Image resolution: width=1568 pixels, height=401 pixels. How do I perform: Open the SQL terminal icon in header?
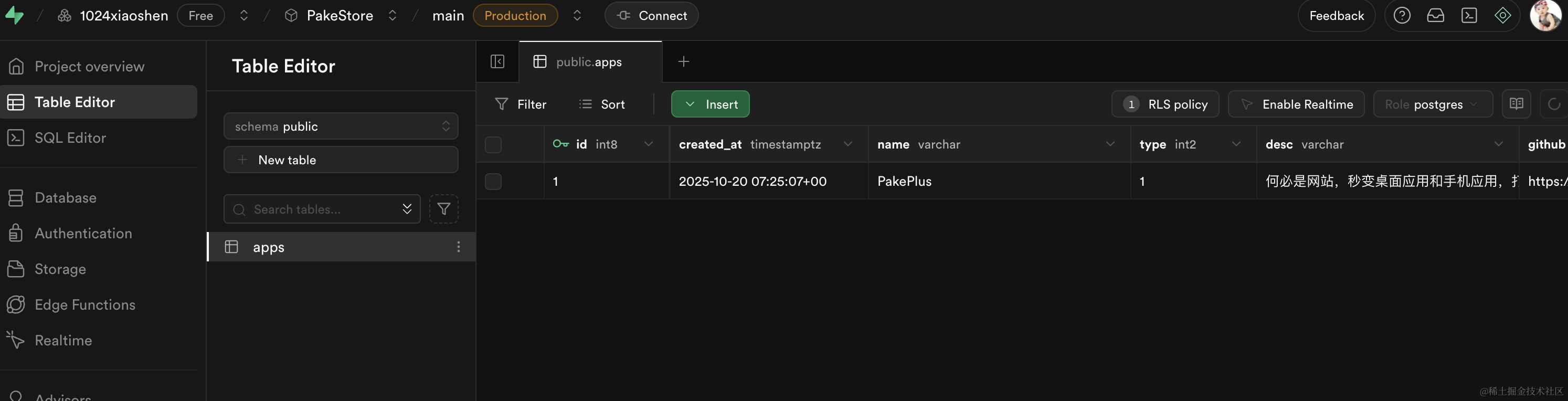1469,15
